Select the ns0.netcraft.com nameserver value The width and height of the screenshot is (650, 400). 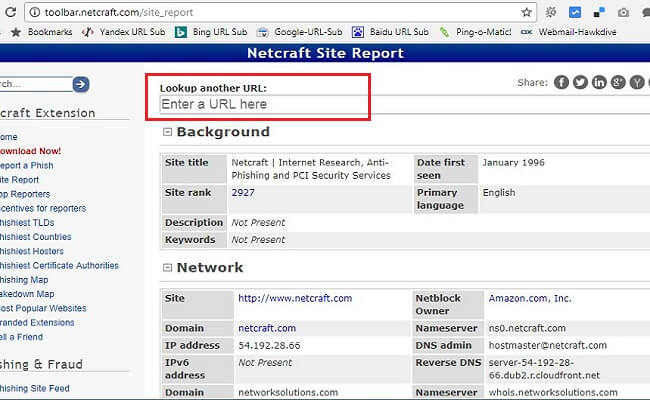pos(527,328)
